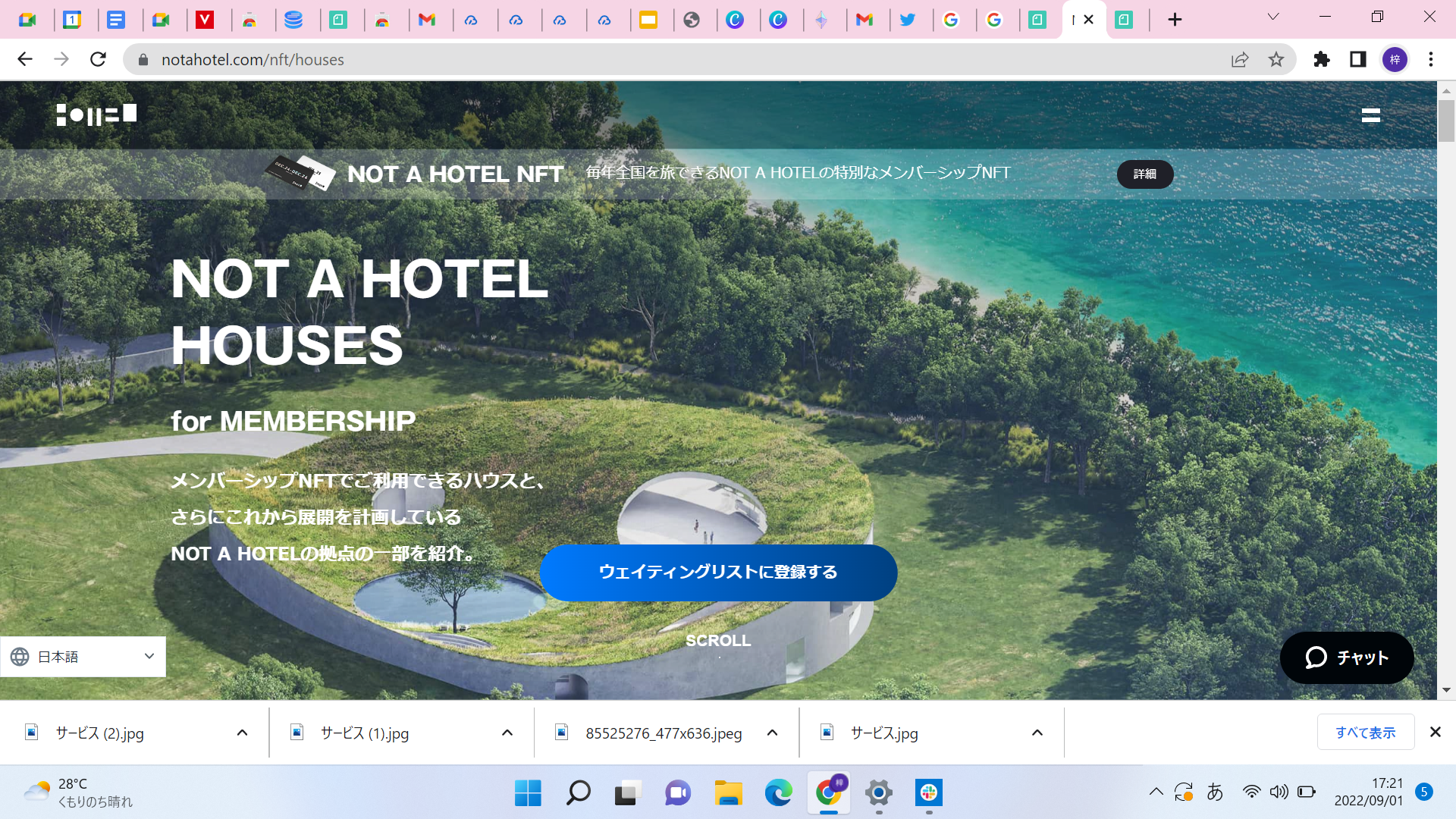Click the NOT A HOTEL logo
This screenshot has width=1456, height=819.
coord(96,115)
